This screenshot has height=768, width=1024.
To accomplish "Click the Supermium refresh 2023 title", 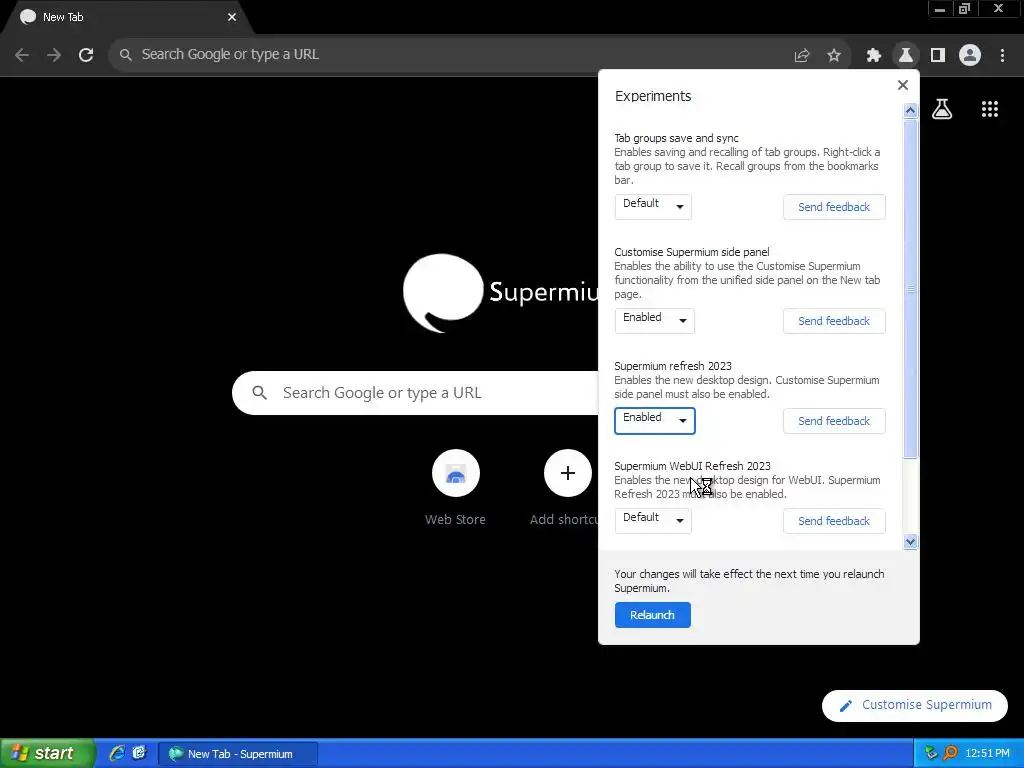I will point(673,366).
